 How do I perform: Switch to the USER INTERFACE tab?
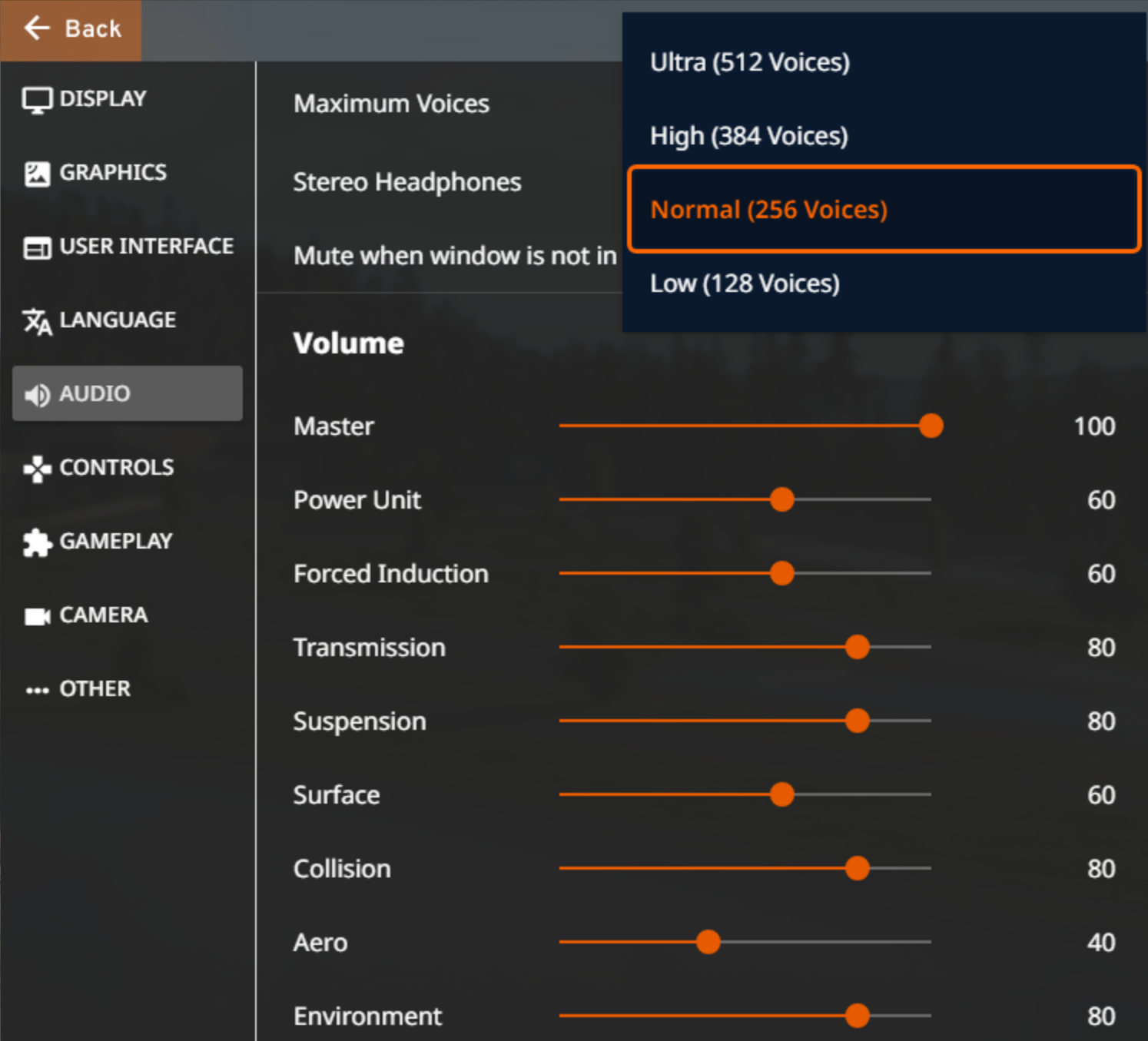(x=146, y=246)
